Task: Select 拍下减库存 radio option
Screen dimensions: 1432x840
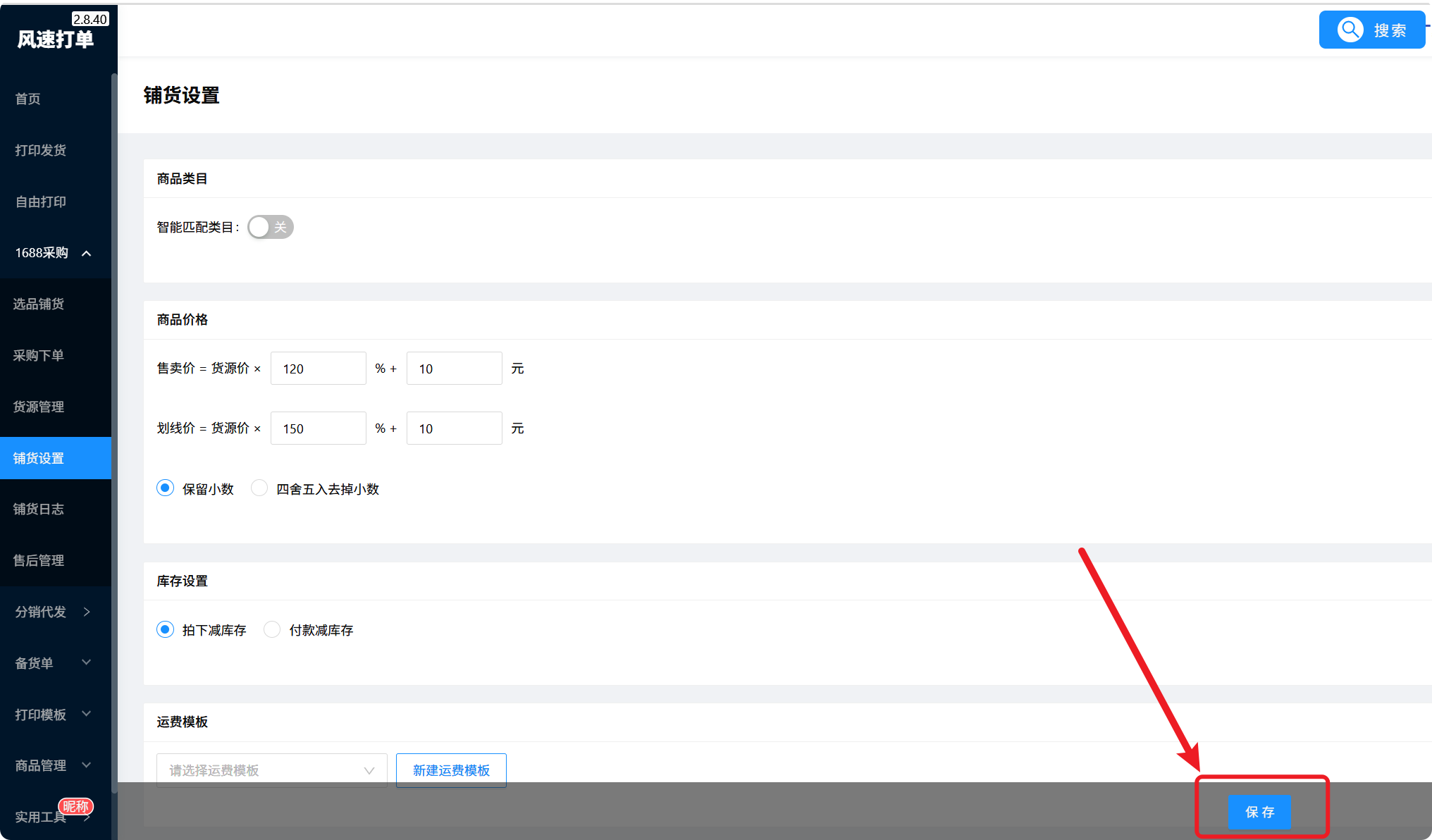Action: pos(165,629)
